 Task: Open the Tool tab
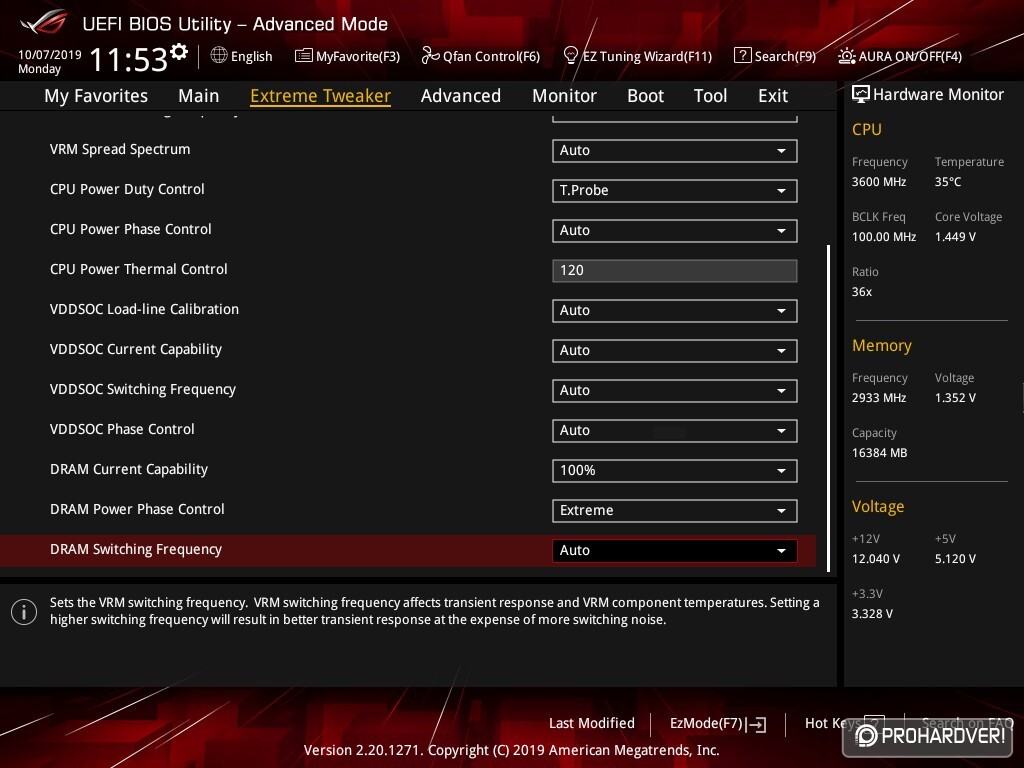pyautogui.click(x=711, y=96)
